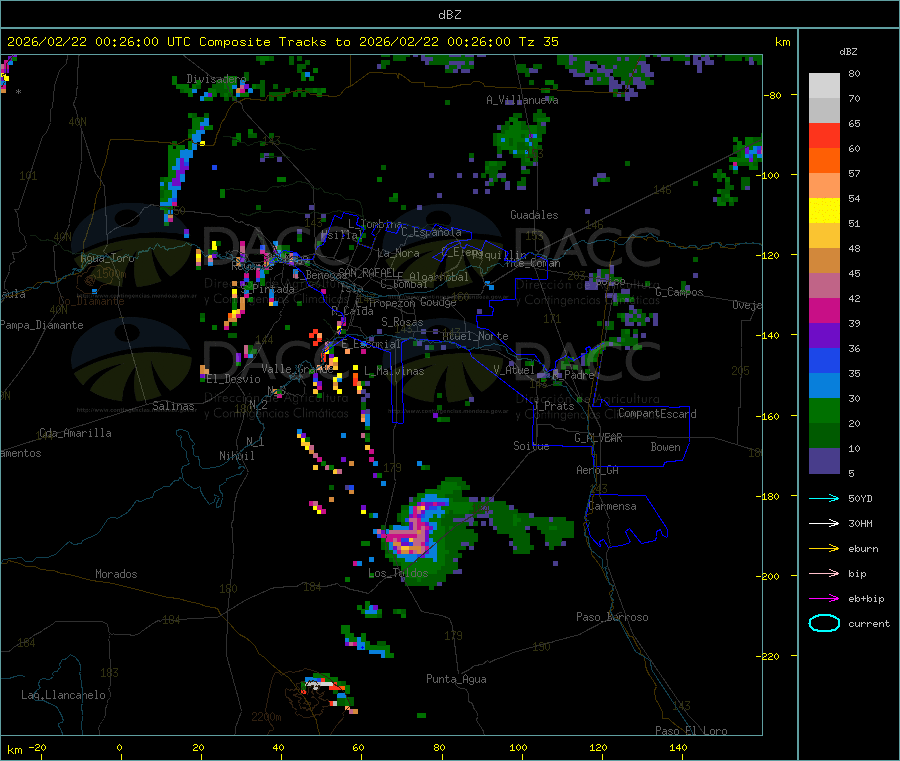Click the 'Paso_Barroso' map label

click(612, 617)
